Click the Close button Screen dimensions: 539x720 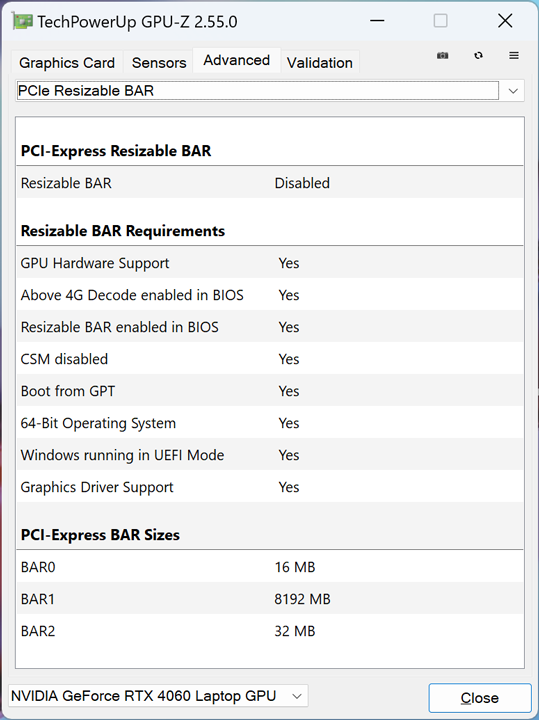tap(480, 698)
